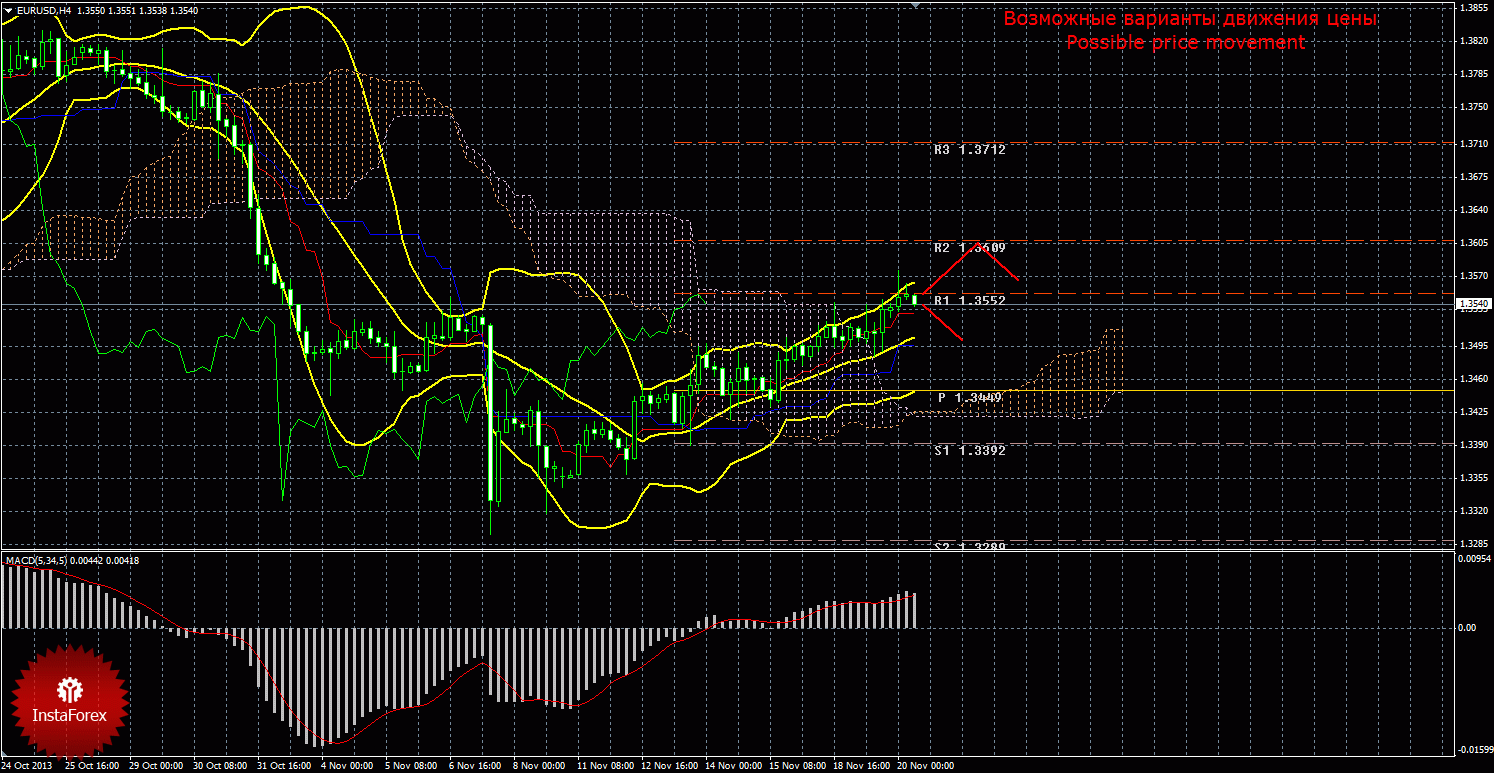Click the S2 1.3289 support label
The height and width of the screenshot is (773, 1494).
pyautogui.click(x=969, y=547)
